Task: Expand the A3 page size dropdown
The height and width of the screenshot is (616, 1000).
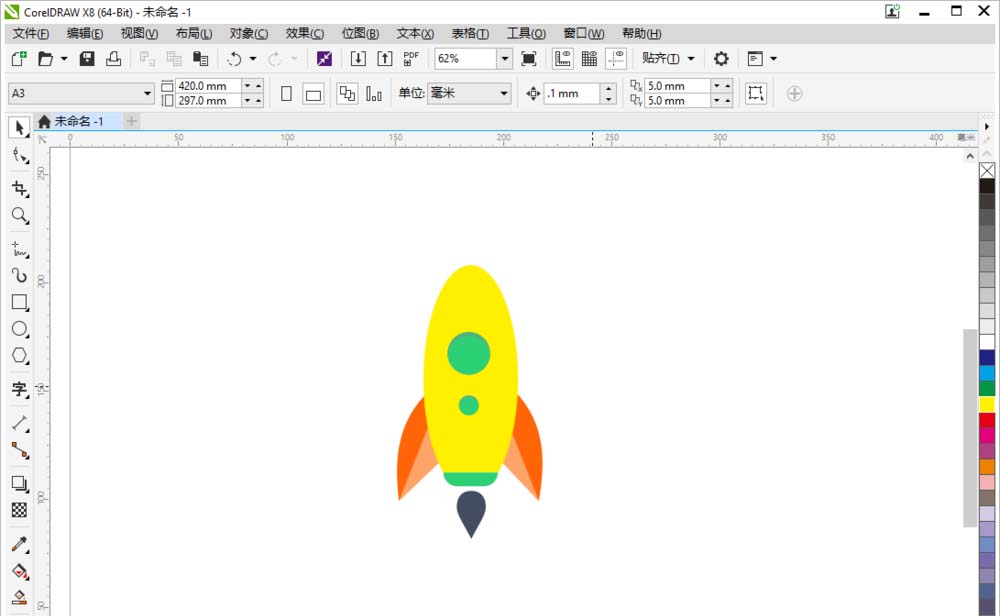Action: click(148, 94)
